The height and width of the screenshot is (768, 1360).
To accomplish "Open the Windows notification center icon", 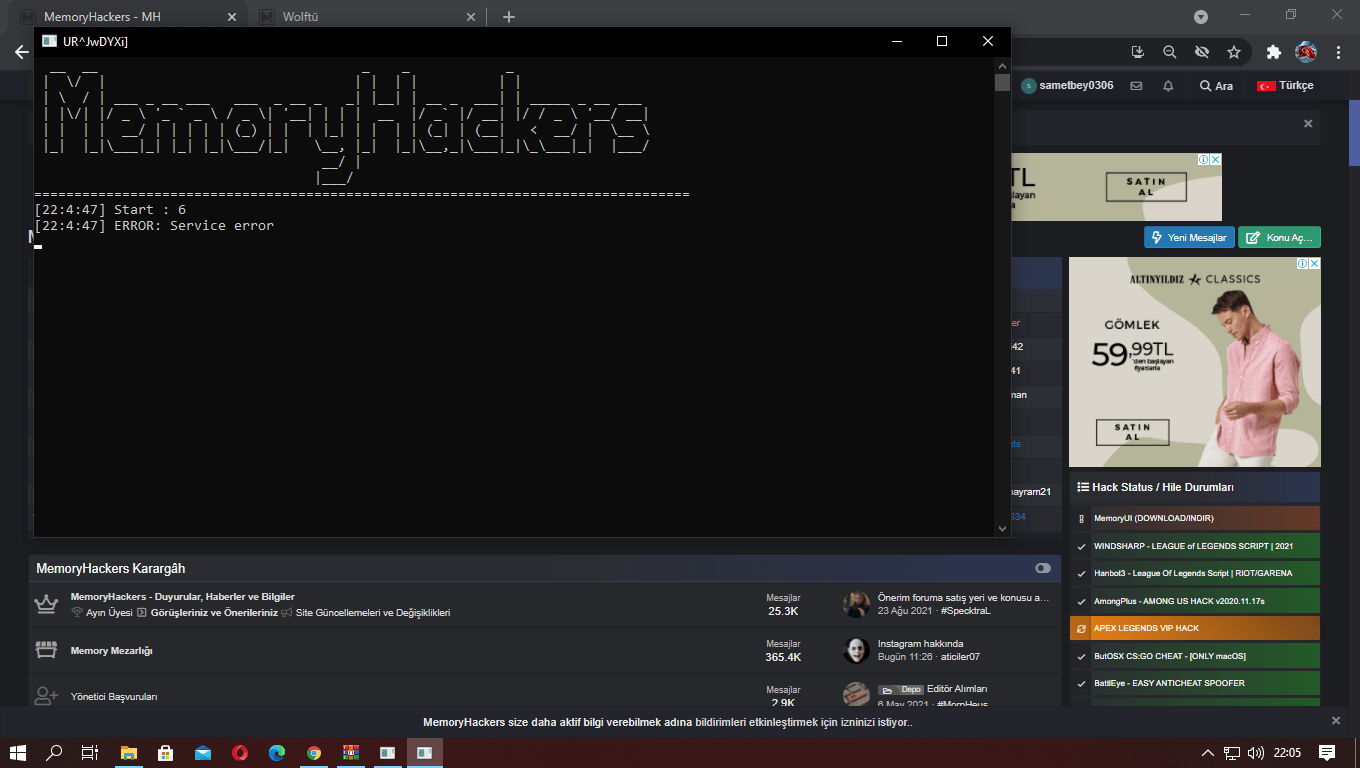I will pos(1327,752).
